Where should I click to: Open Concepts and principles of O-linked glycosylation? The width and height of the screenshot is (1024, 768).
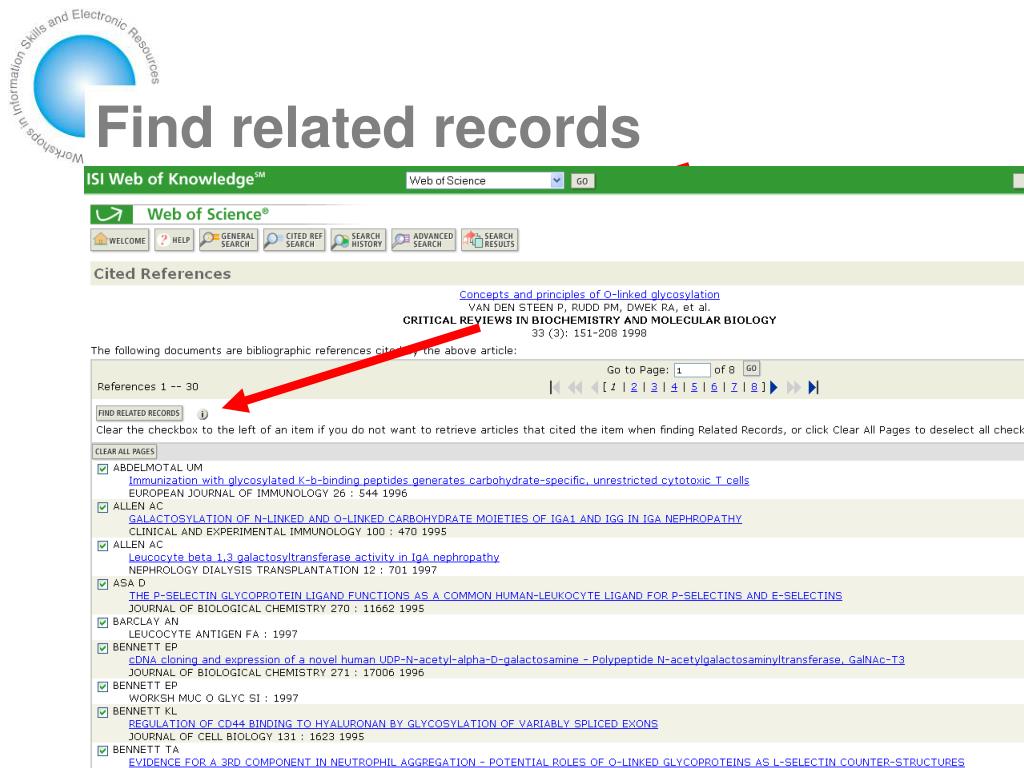(x=589, y=295)
